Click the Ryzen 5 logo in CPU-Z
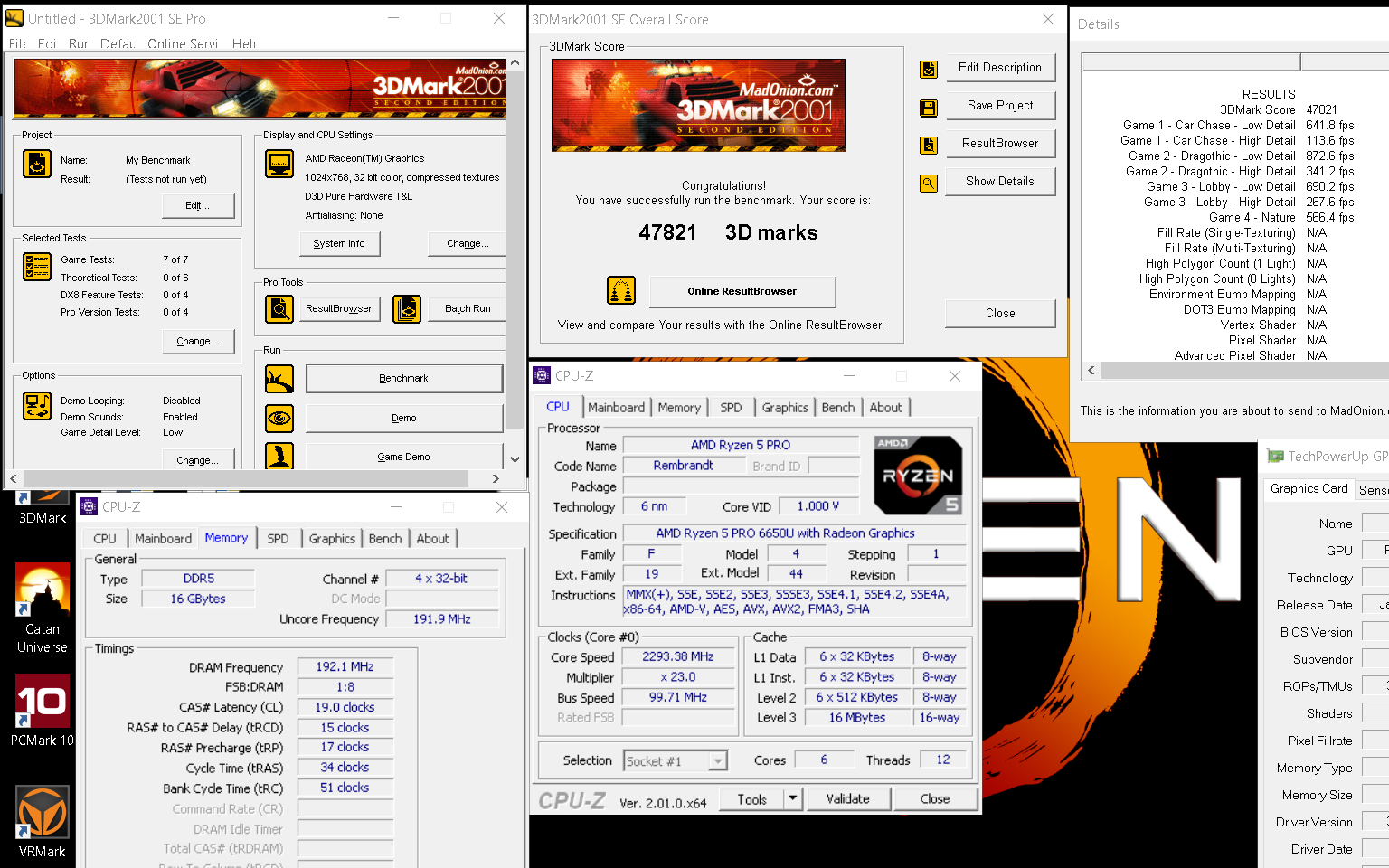The height and width of the screenshot is (868, 1389). 918,476
